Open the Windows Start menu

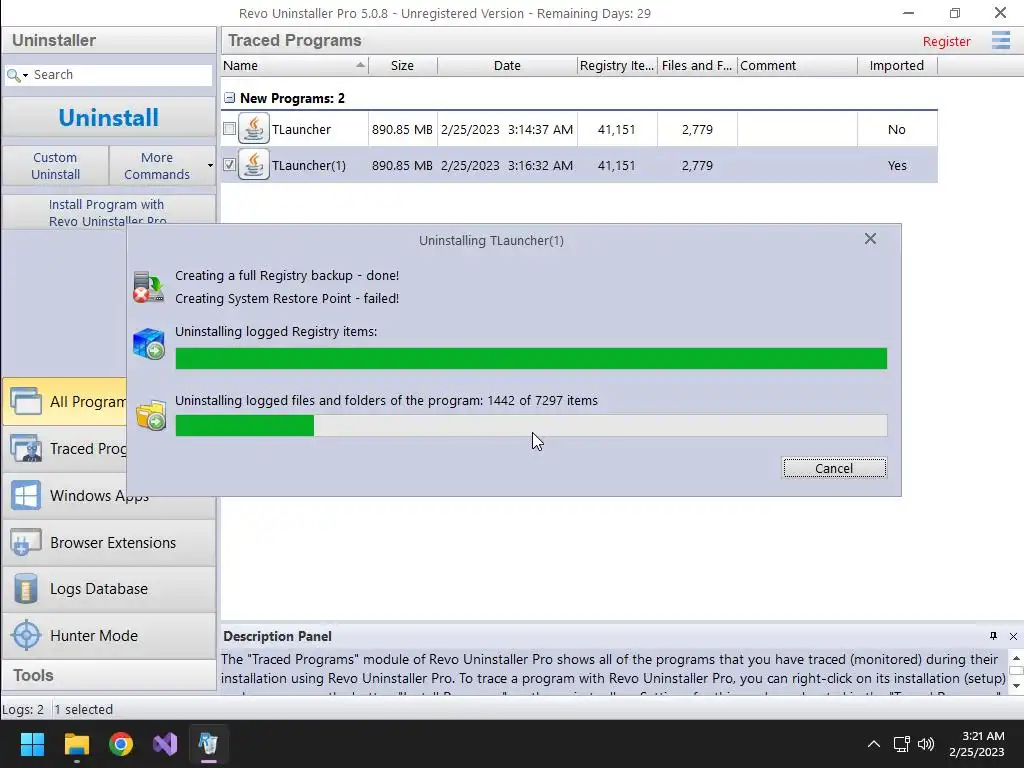[32, 744]
